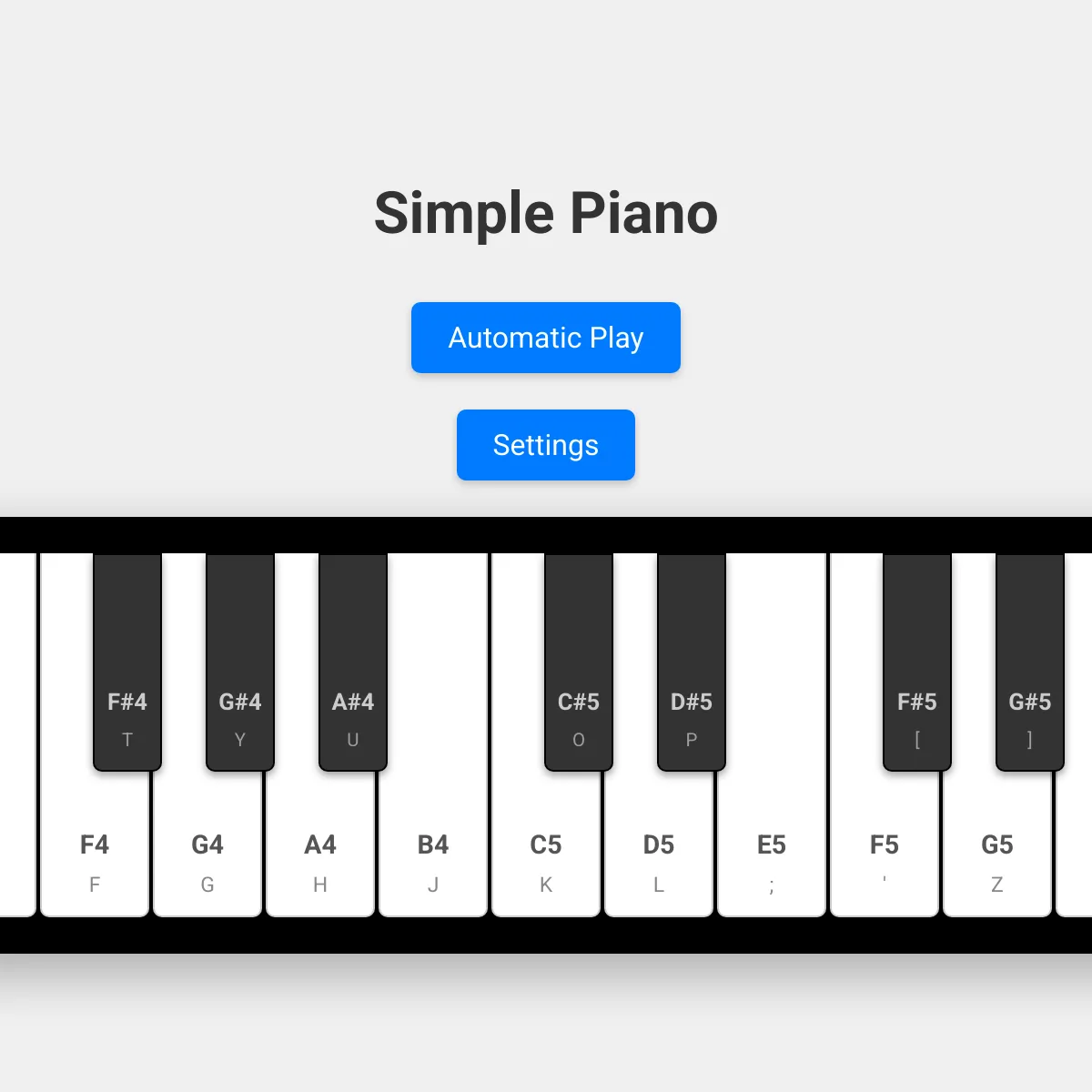Play the F#4 black key
Image resolution: width=1092 pixels, height=1092 pixels.
click(127, 662)
